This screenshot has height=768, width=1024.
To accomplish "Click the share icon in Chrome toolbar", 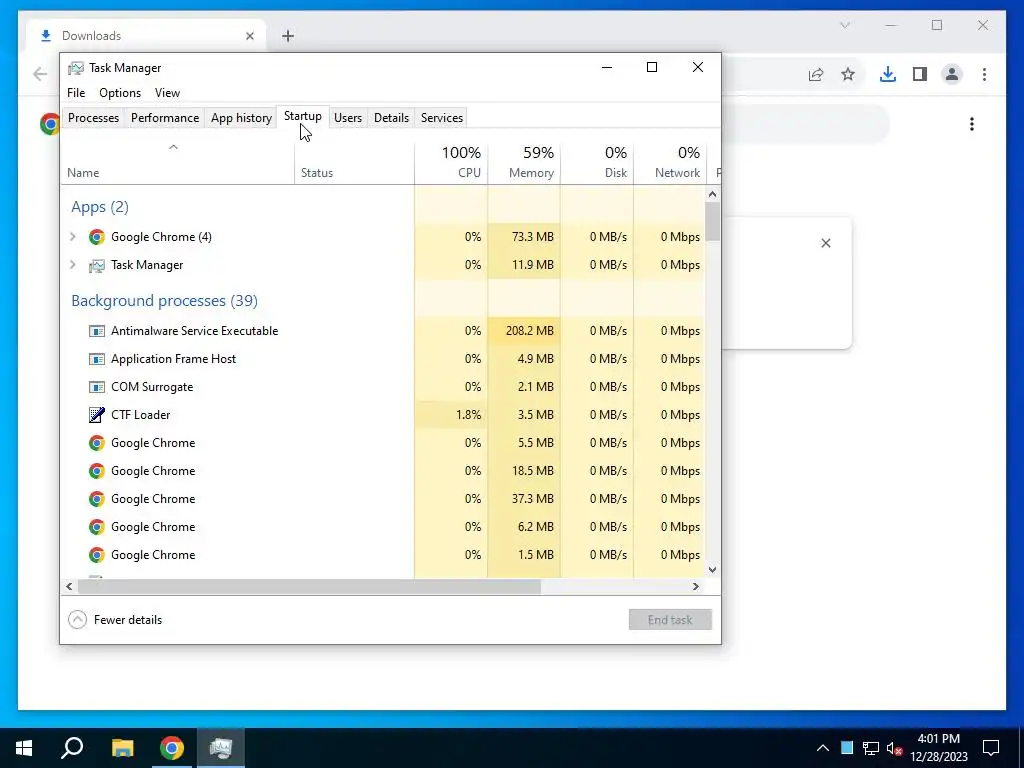I will (816, 74).
